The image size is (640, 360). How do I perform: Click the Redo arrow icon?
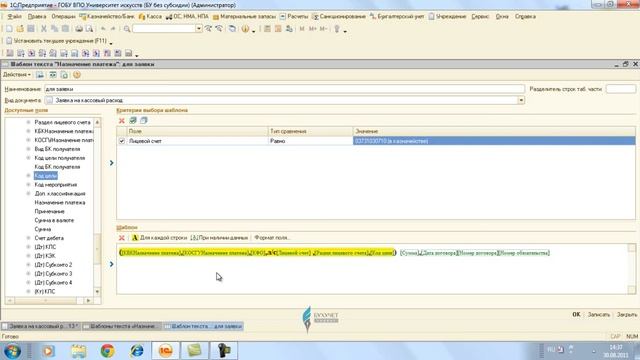[113, 29]
